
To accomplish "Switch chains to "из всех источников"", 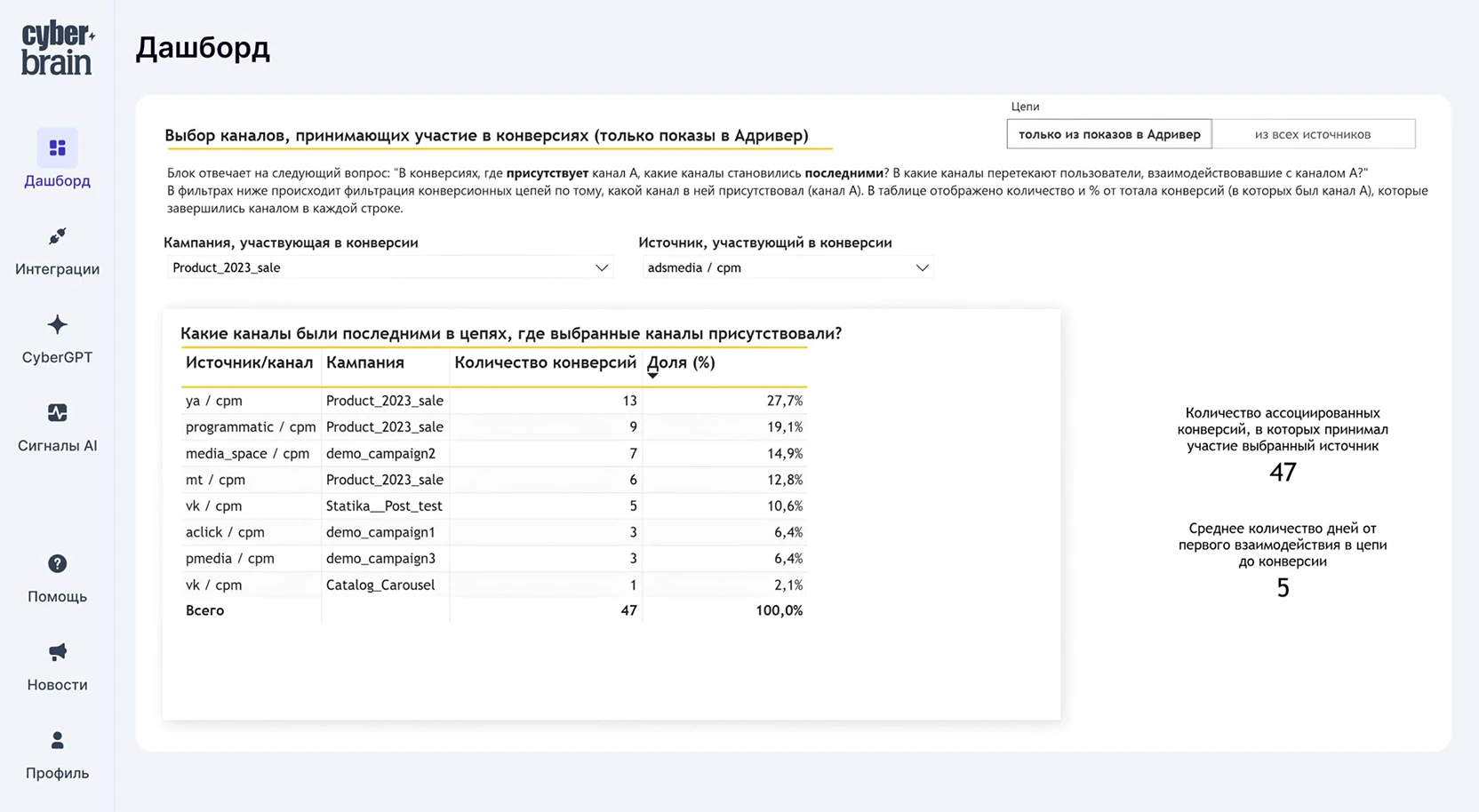I will pyautogui.click(x=1312, y=134).
